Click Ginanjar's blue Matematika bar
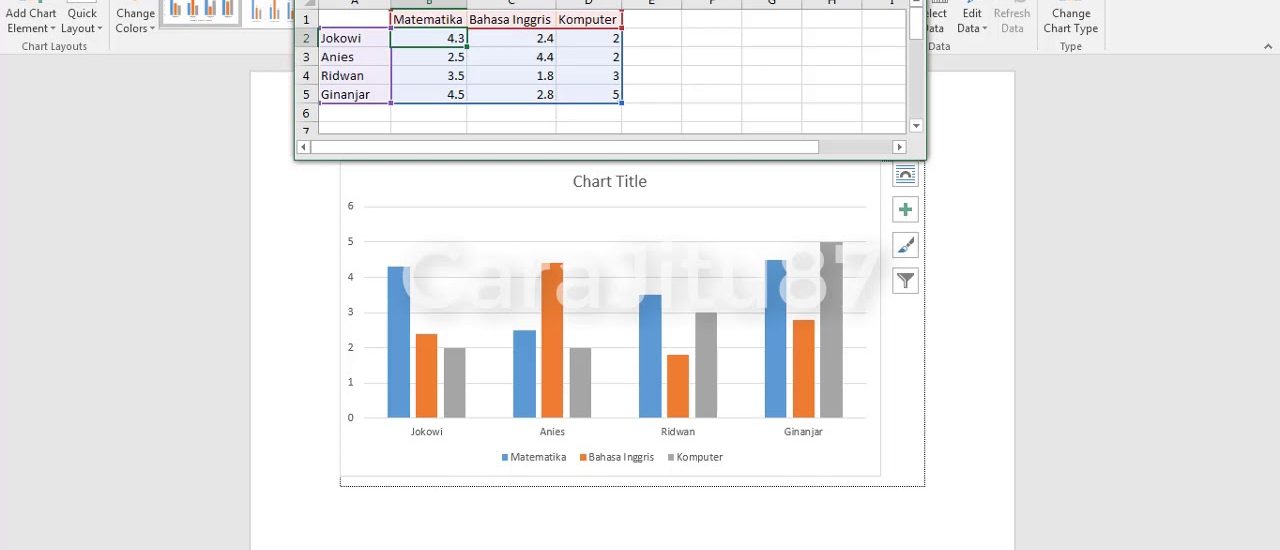Image resolution: width=1280 pixels, height=550 pixels. click(x=776, y=339)
